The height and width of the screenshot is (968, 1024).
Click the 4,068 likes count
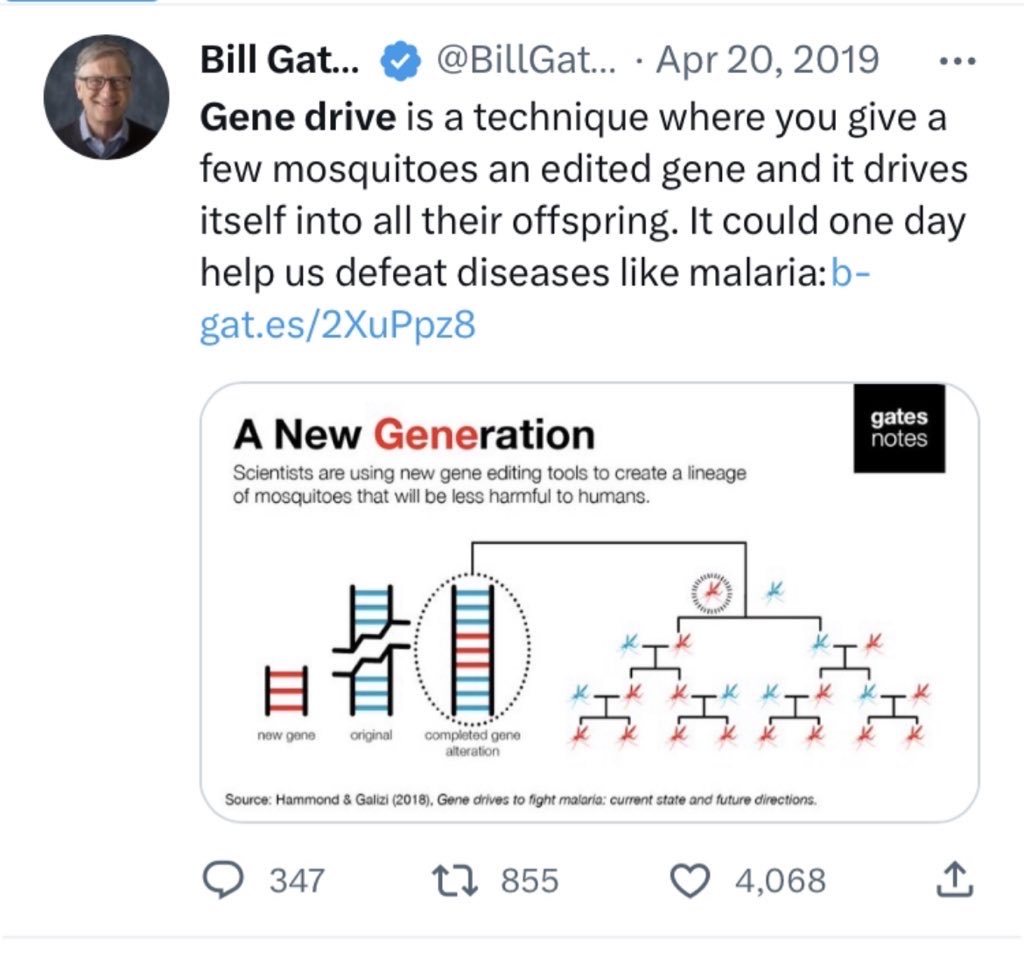click(780, 880)
